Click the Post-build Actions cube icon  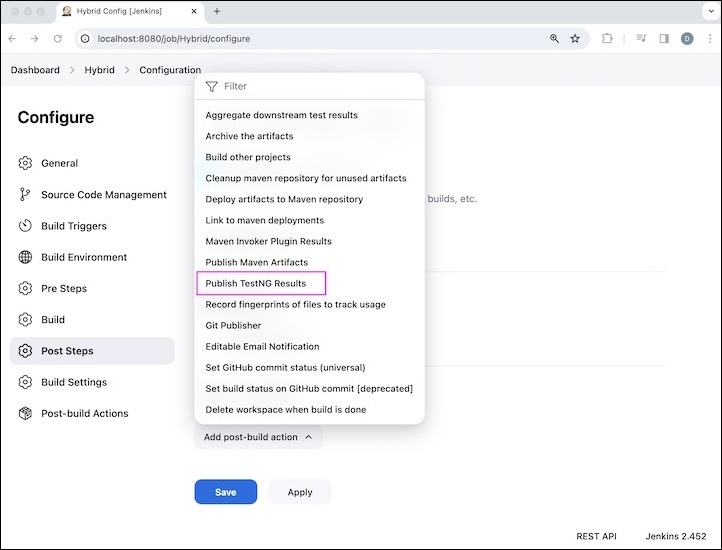point(25,413)
